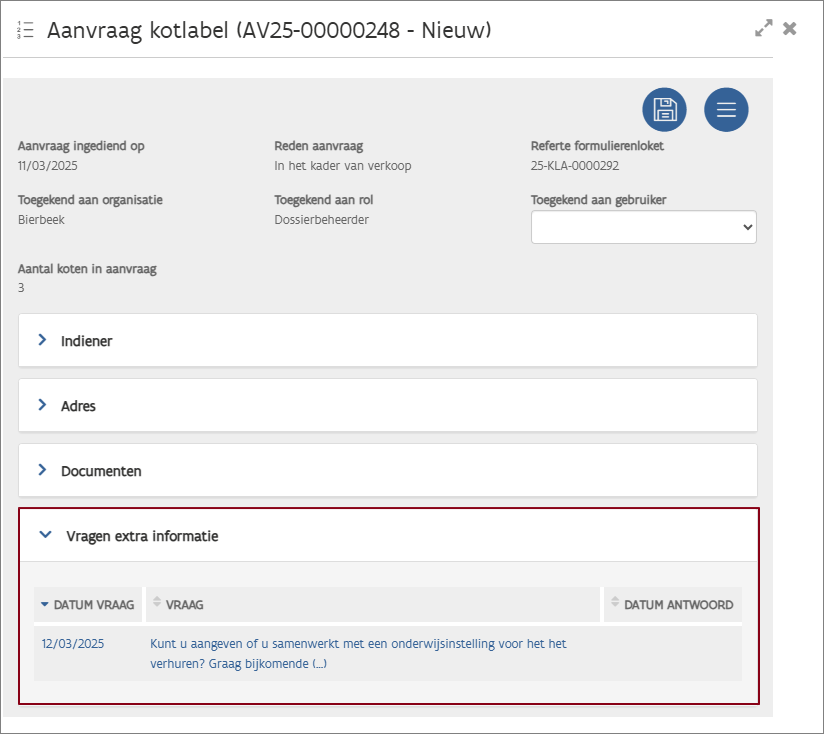Screen dimensions: 824x734
Task: Expand the Indiener section chevron
Action: pos(43,340)
